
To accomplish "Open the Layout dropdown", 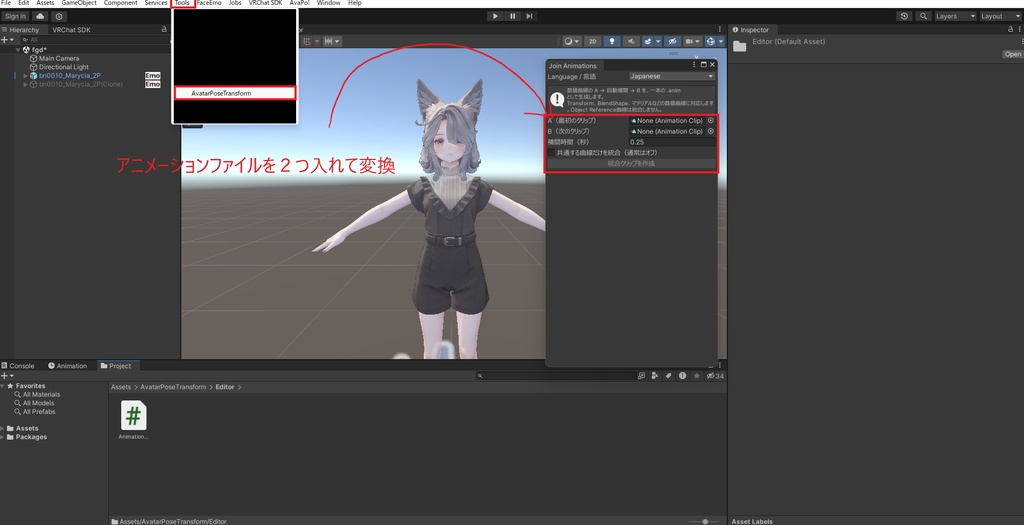I will (x=1000, y=16).
